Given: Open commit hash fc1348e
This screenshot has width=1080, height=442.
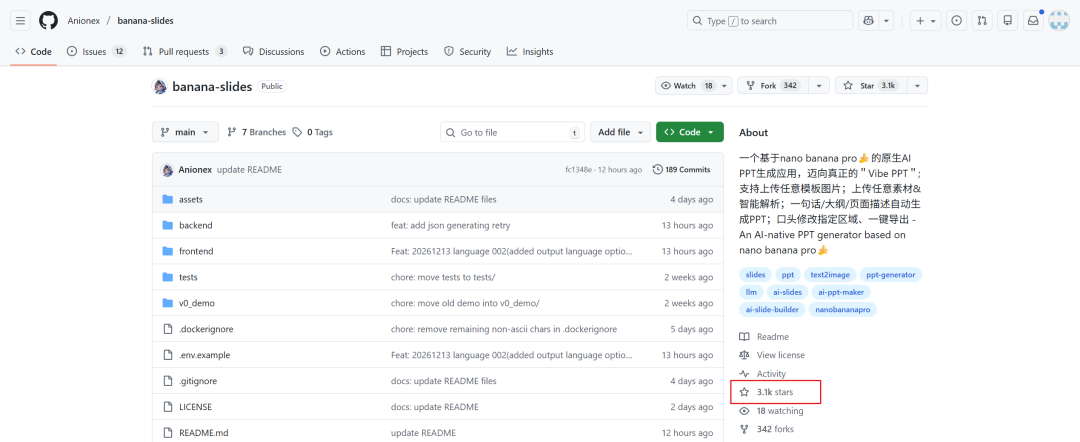Looking at the screenshot, I should pyautogui.click(x=578, y=169).
